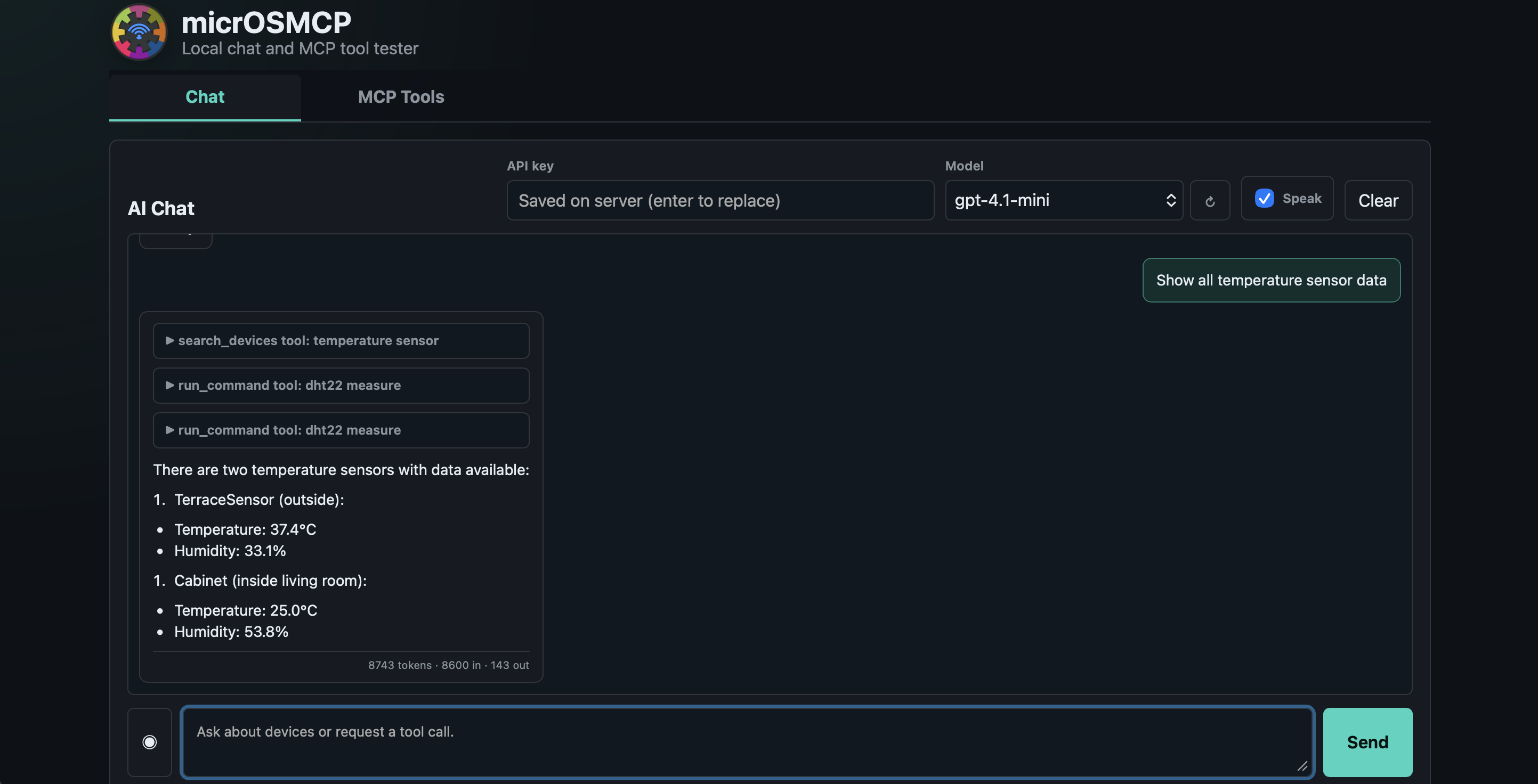Click the micrOSMCP title heading
Viewport: 1538px width, 784px height.
[x=266, y=23]
